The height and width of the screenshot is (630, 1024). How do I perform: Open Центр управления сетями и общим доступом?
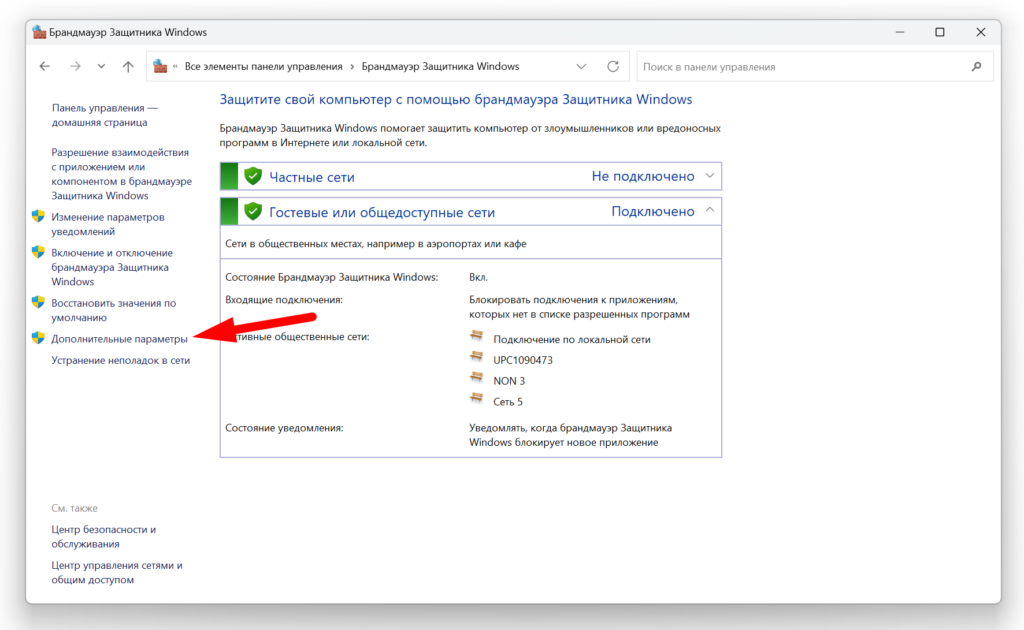coord(117,573)
